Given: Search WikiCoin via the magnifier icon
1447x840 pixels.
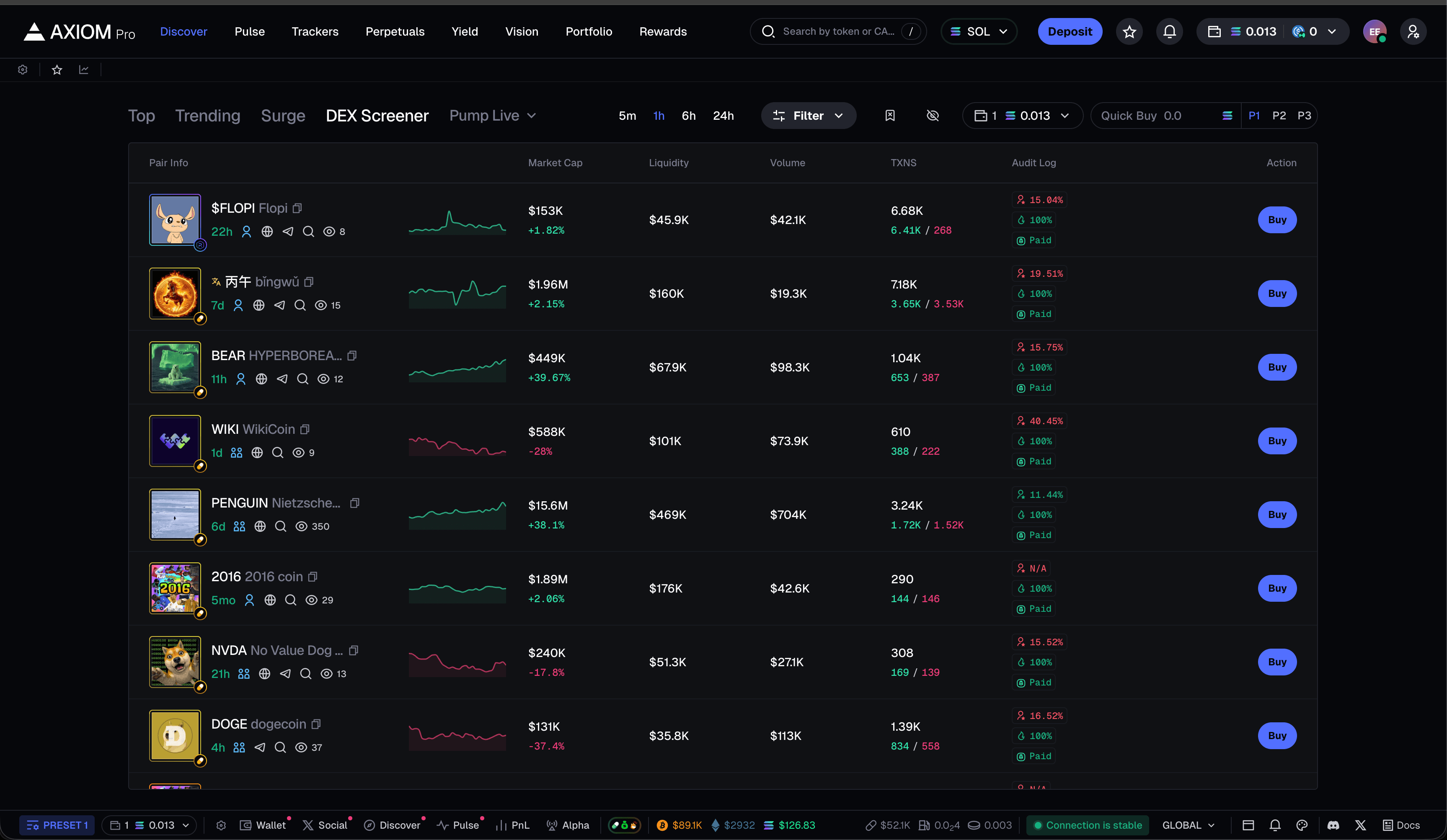Looking at the screenshot, I should [x=278, y=453].
